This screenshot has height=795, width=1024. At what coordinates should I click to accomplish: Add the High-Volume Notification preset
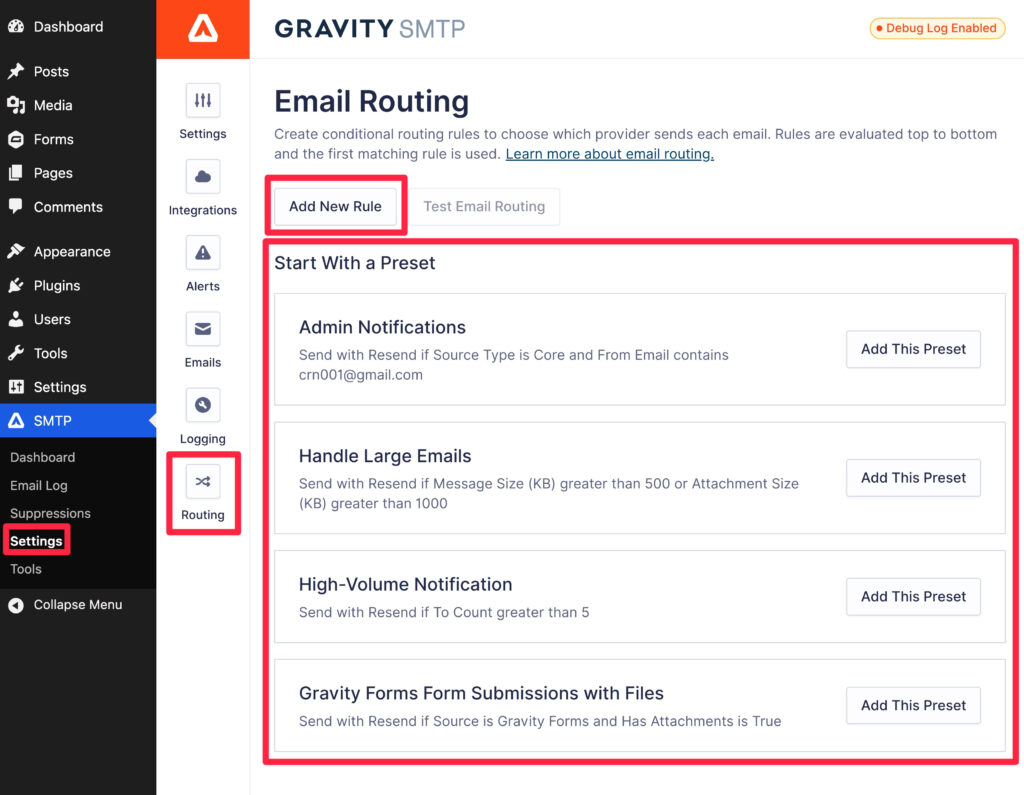pos(913,597)
